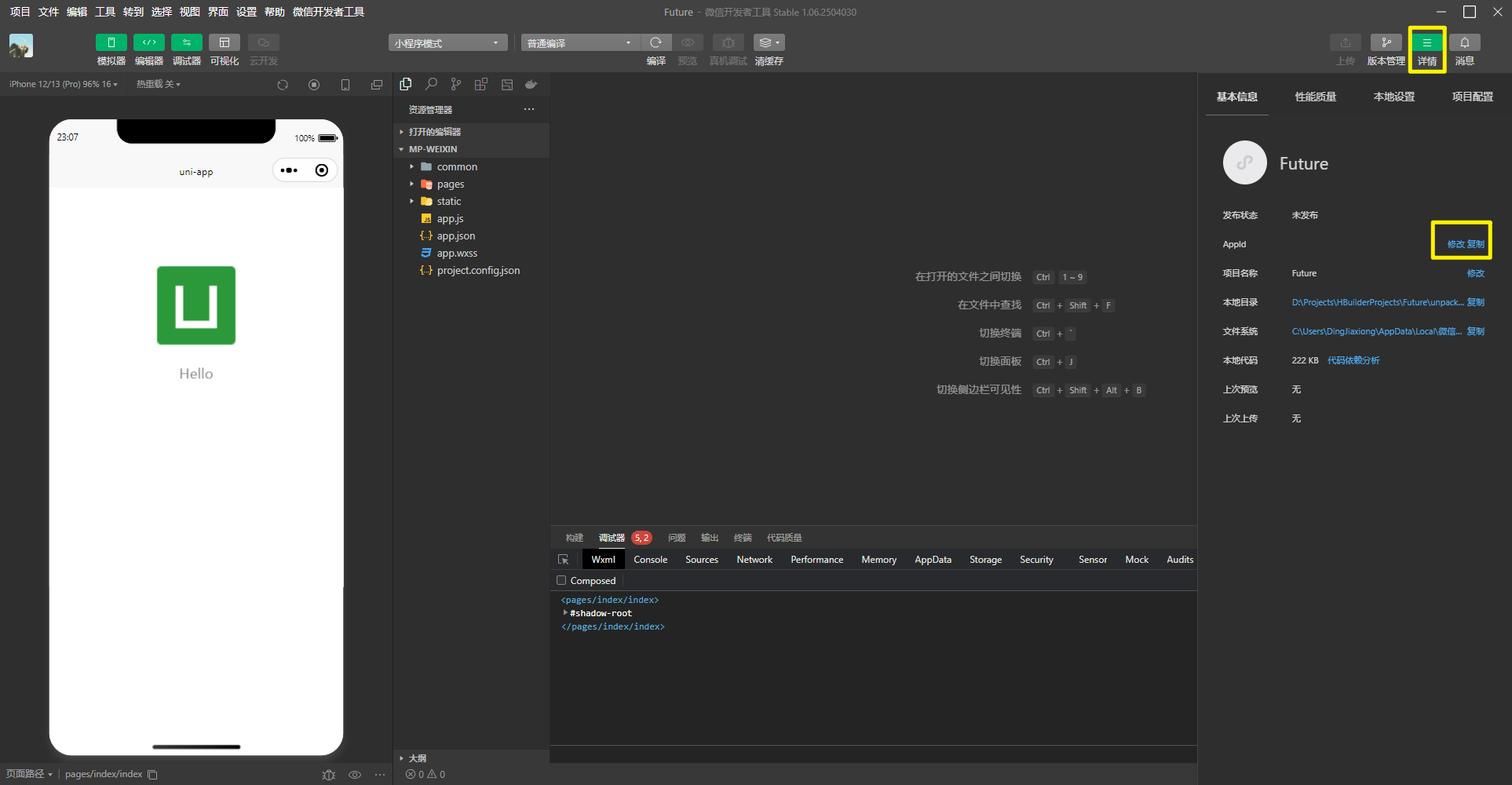Open the 普通编译 compile mode dropdown
Screen dimensions: 1512x785
580,42
